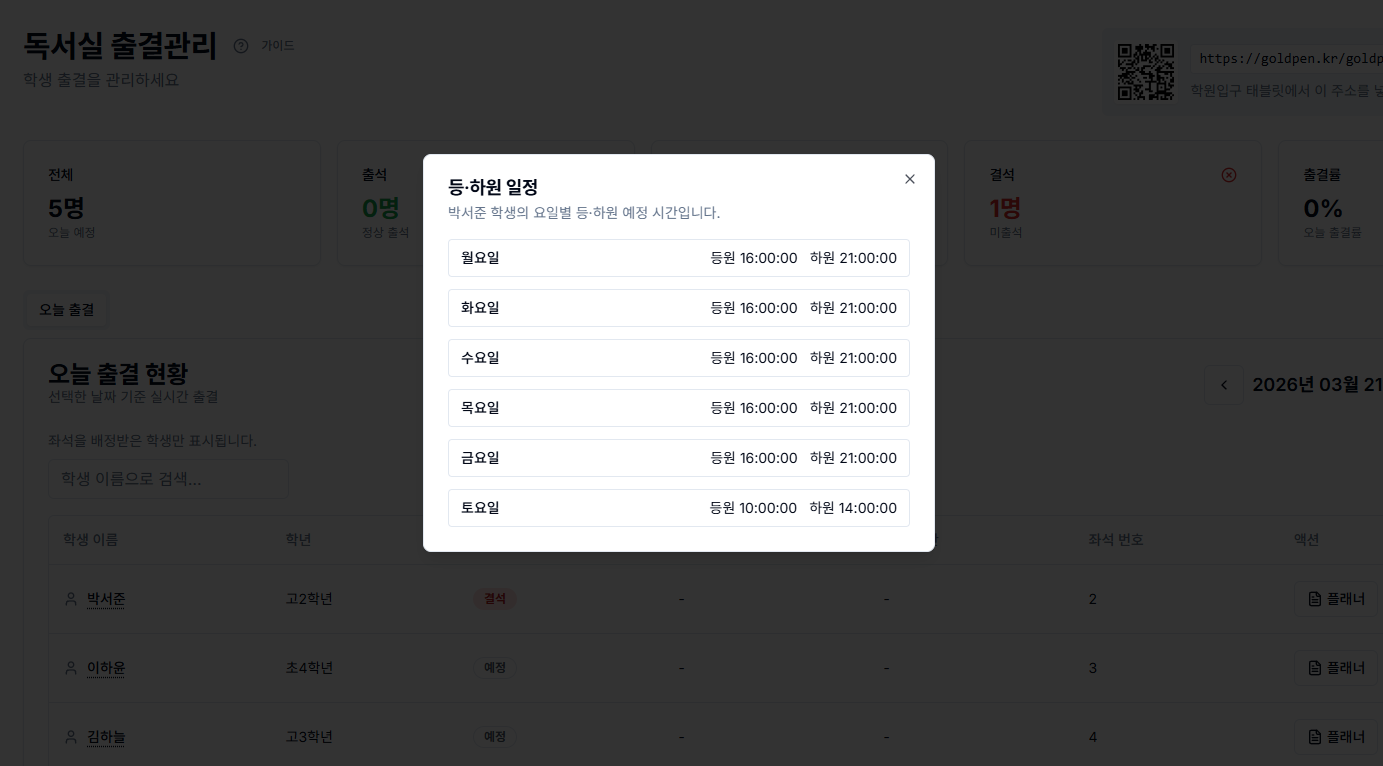Click the 예정 status badge for 김하늘

pyautogui.click(x=494, y=737)
